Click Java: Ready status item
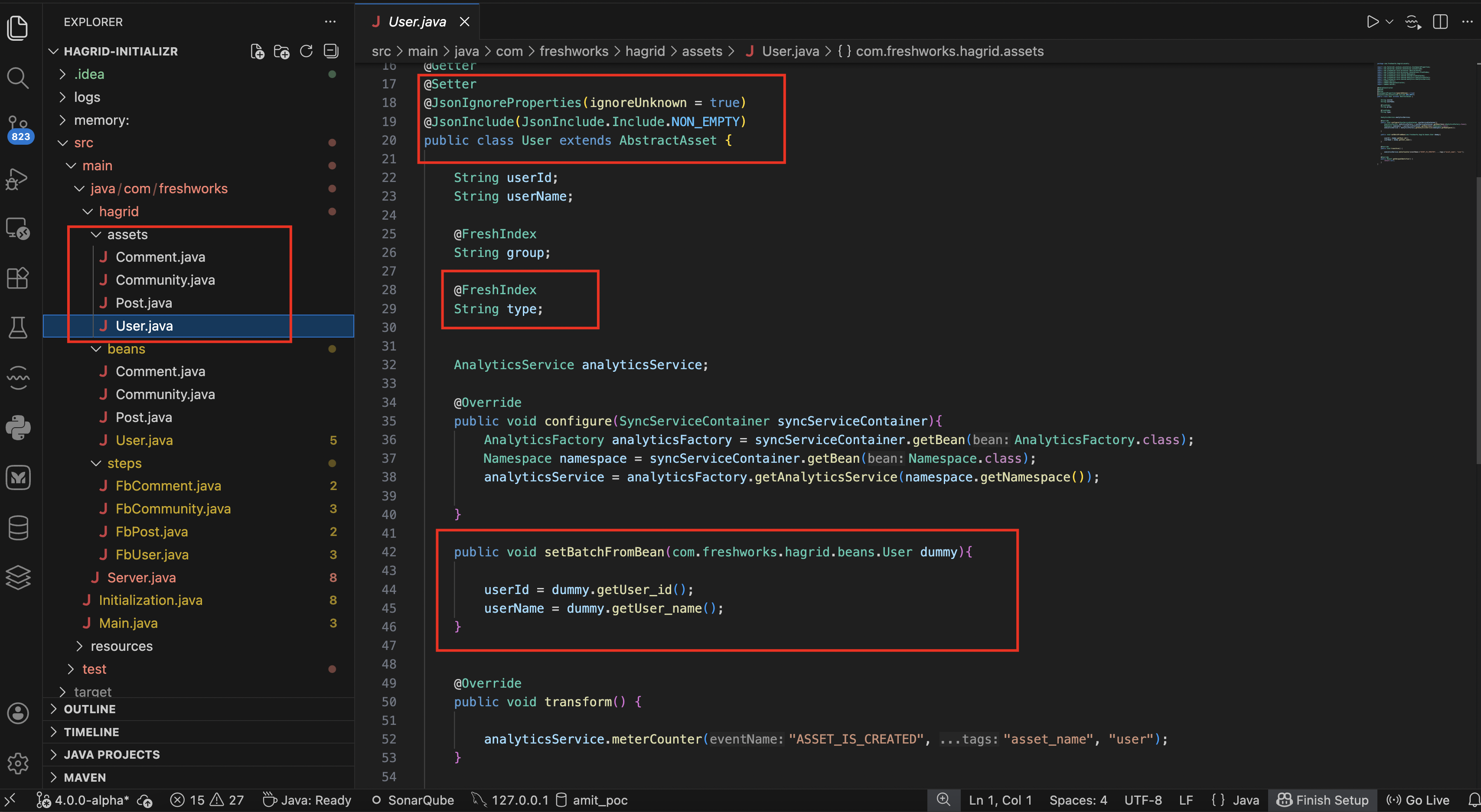The width and height of the screenshot is (1481, 812). tap(307, 800)
